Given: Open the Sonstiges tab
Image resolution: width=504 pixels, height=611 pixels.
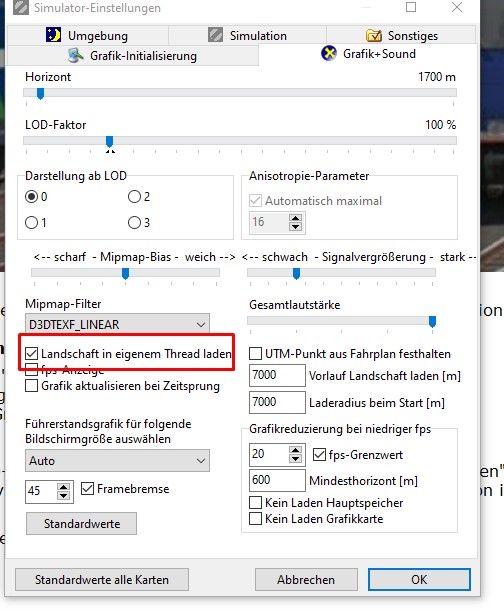Looking at the screenshot, I should click(x=401, y=35).
